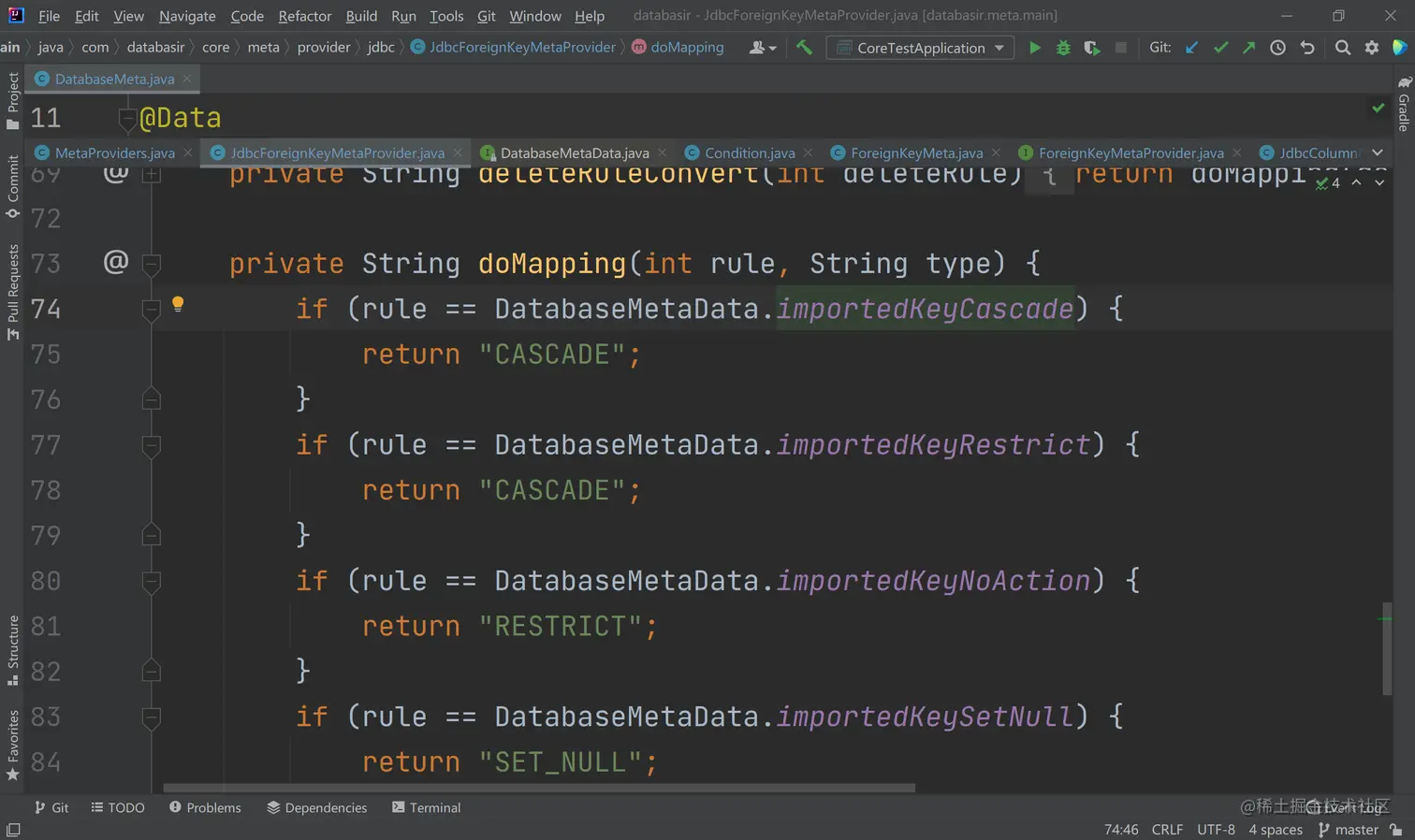This screenshot has width=1415, height=840.
Task: Close the DatabaseMeta.java tab
Action: (187, 79)
